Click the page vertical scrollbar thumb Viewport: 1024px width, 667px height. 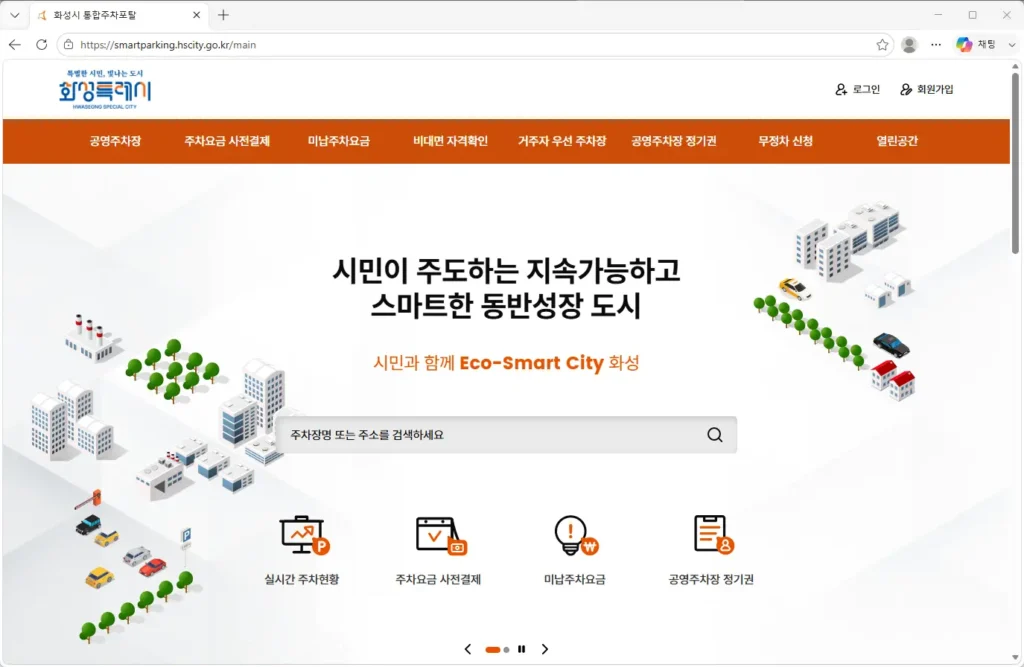point(1015,163)
